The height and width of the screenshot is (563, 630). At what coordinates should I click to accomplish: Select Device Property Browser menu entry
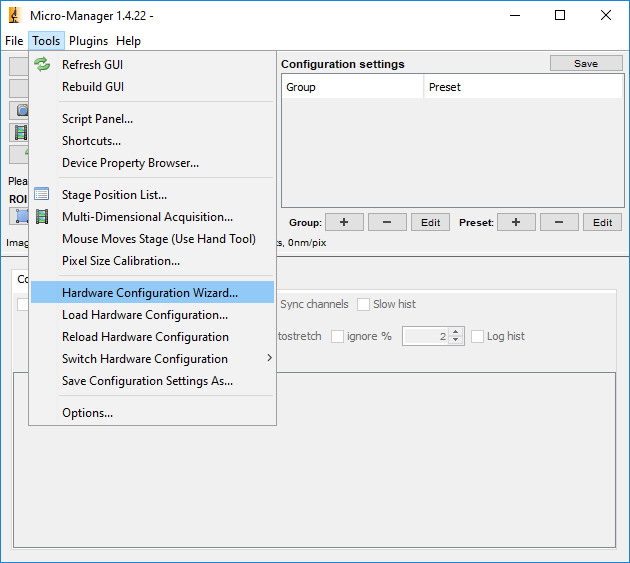(x=130, y=163)
